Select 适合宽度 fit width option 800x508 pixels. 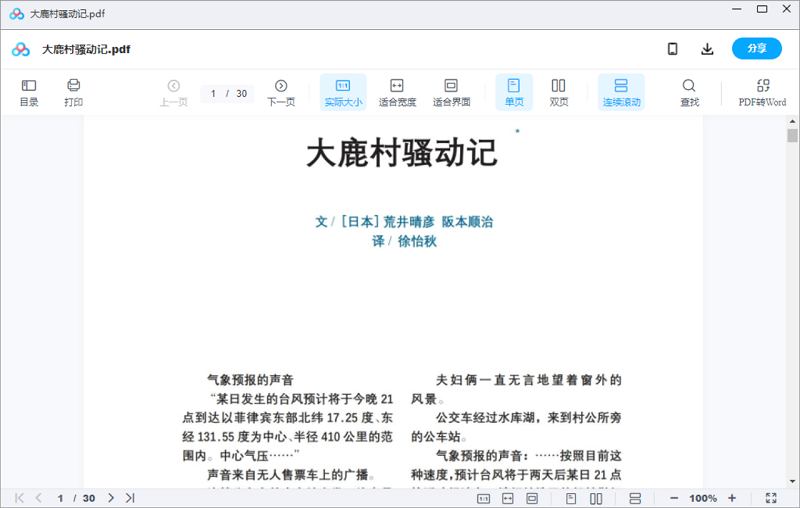click(x=397, y=92)
